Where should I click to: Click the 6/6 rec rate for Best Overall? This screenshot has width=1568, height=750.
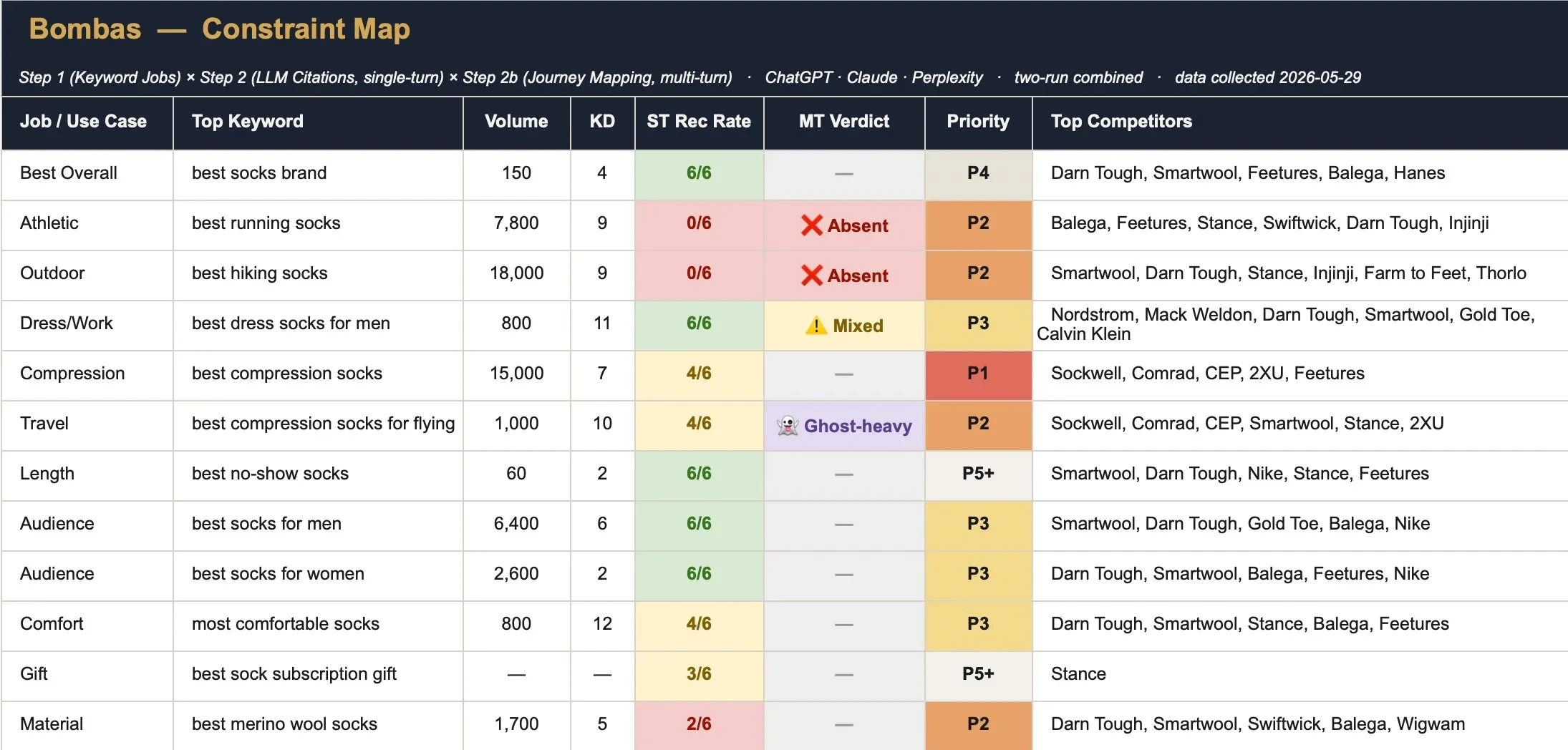click(x=699, y=172)
